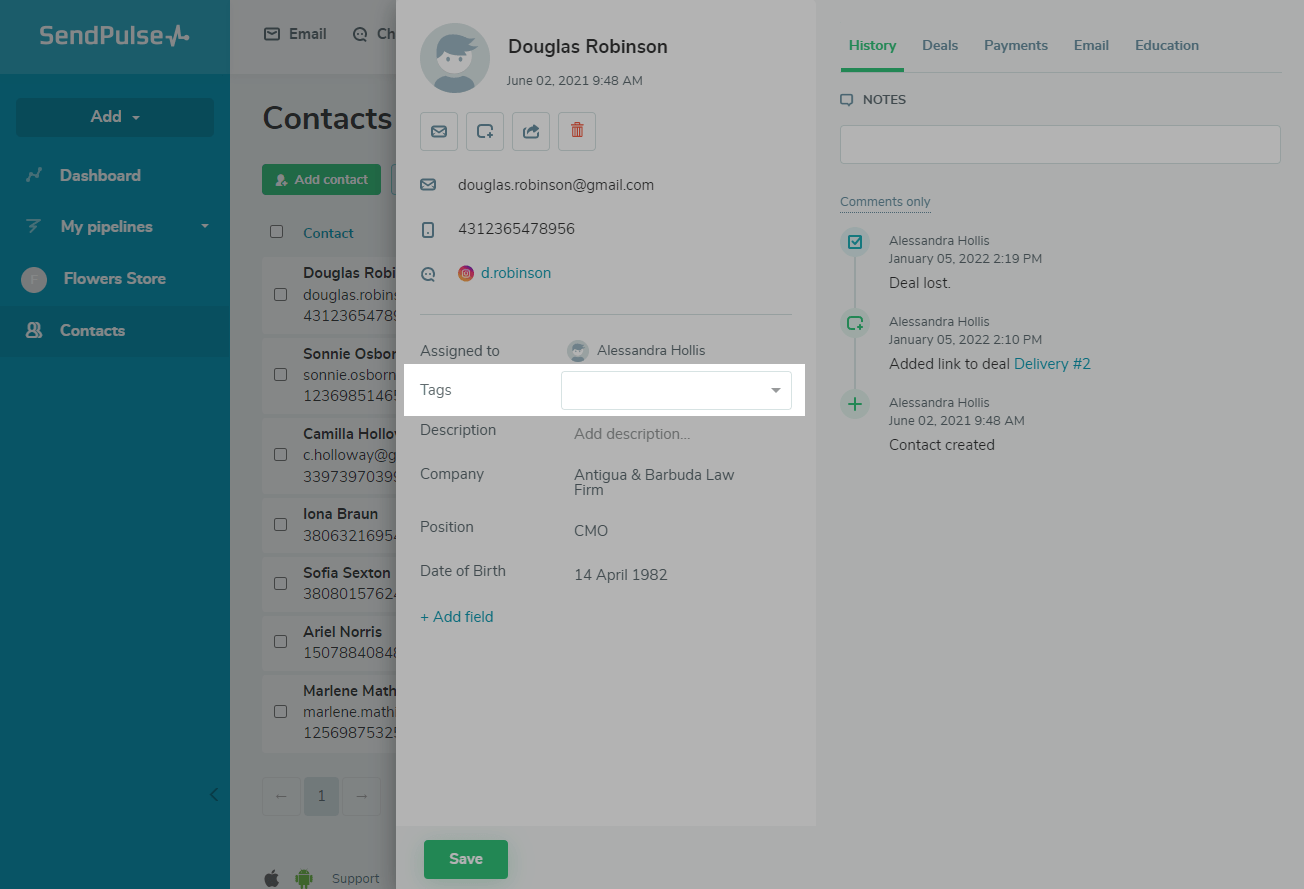Image resolution: width=1304 pixels, height=889 pixels.
Task: Click Douglas Robinson's avatar image
Action: point(455,58)
